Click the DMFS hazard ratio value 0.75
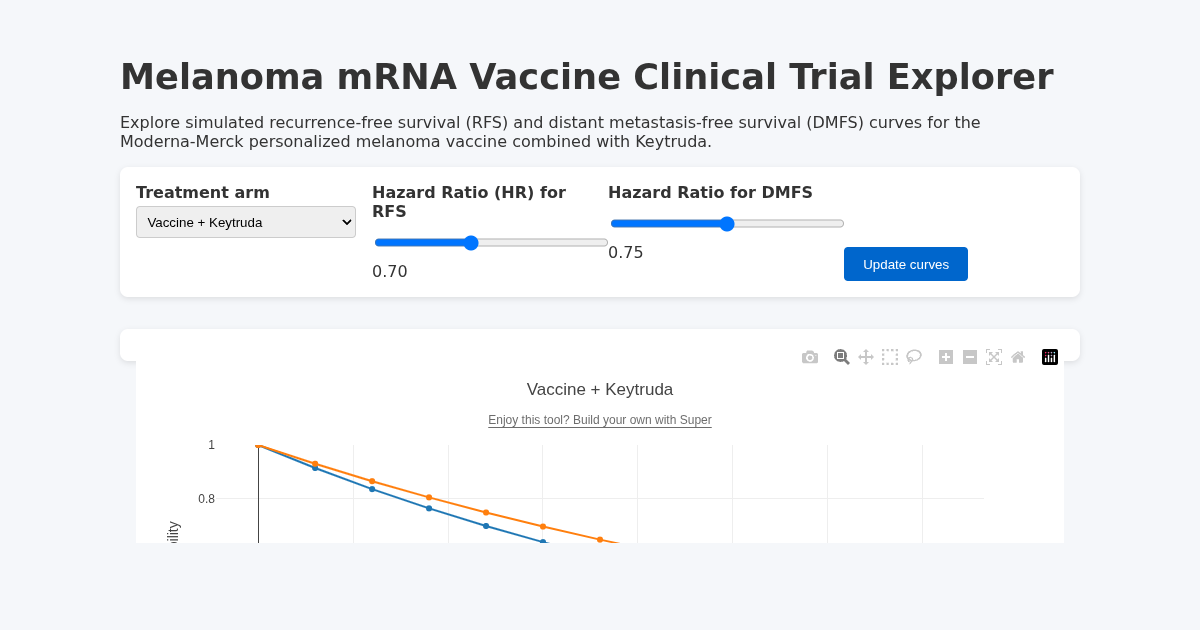The image size is (1200, 630). (626, 252)
